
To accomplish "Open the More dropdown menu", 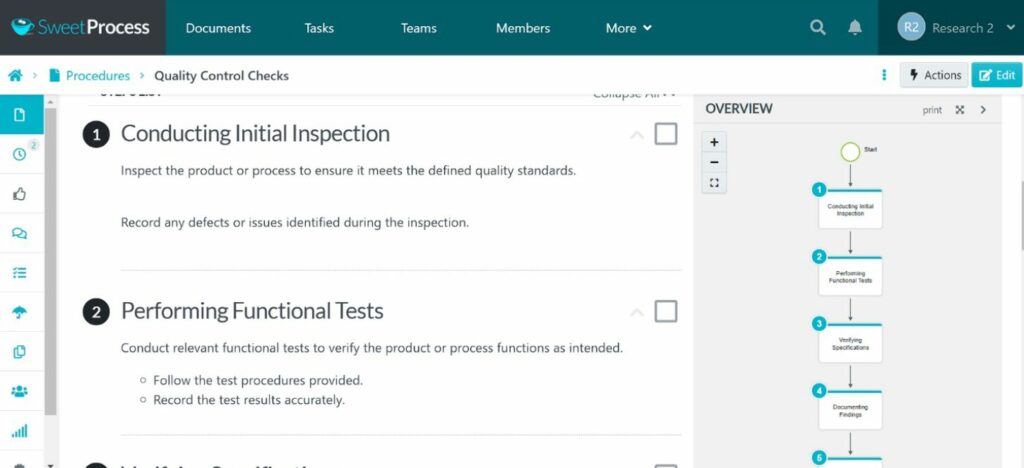I will [x=628, y=28].
